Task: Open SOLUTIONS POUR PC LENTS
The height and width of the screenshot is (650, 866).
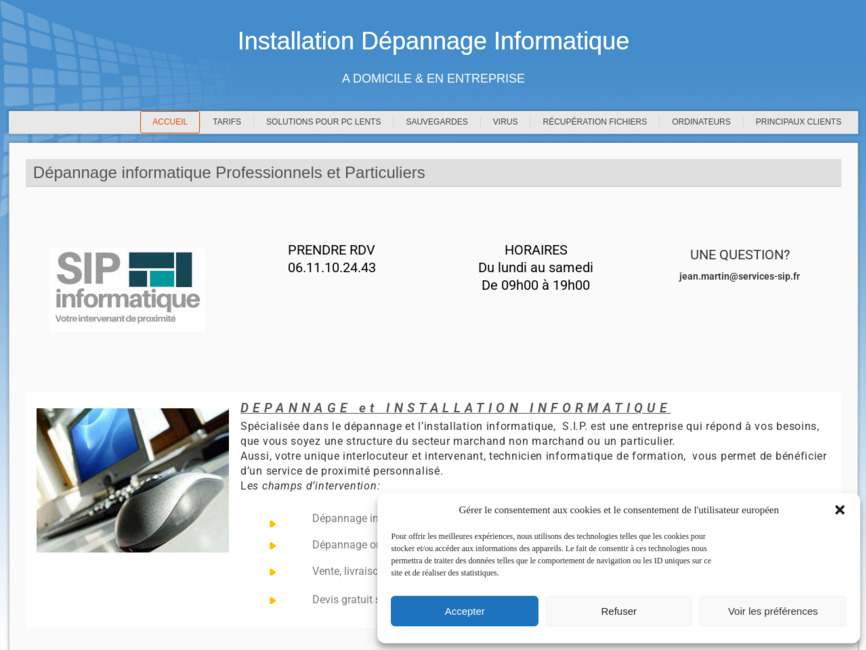Action: coord(323,121)
